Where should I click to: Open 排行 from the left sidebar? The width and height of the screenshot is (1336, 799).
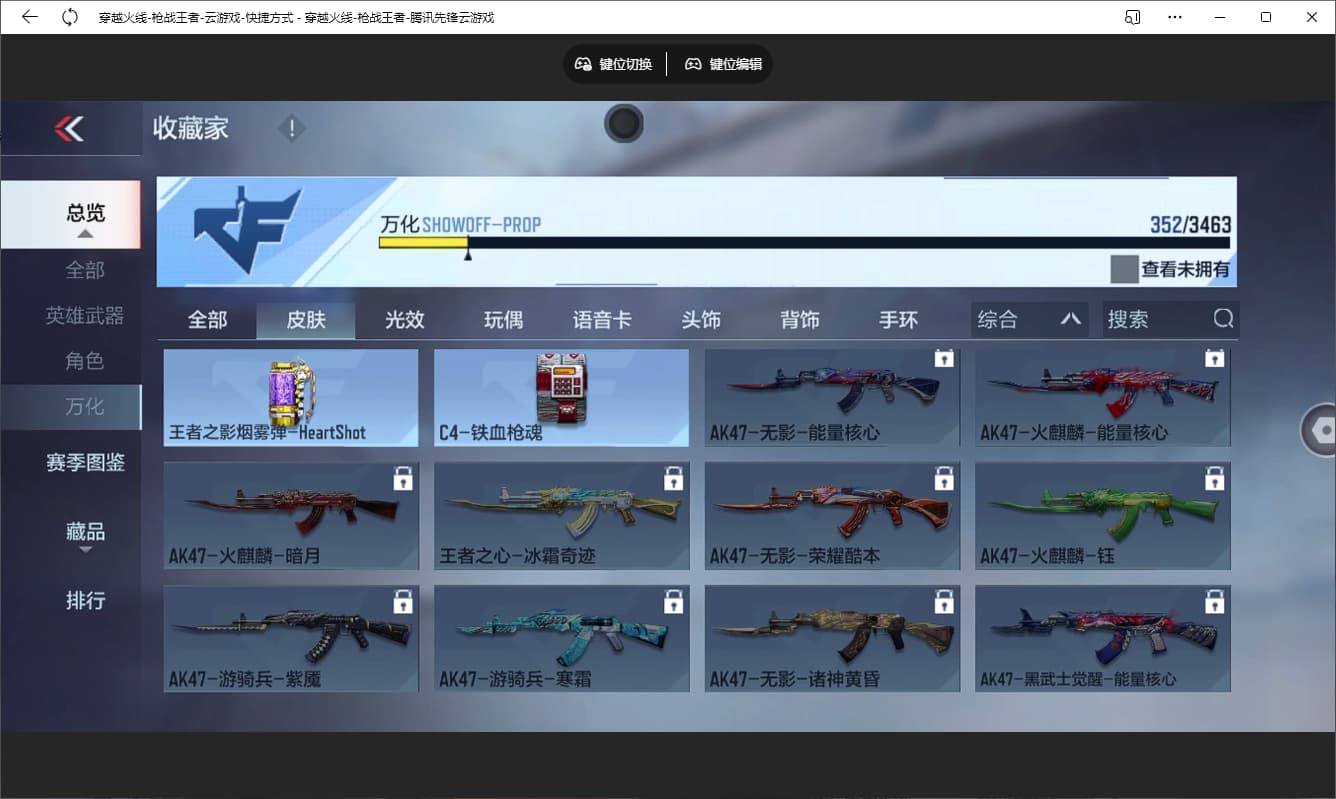[86, 600]
